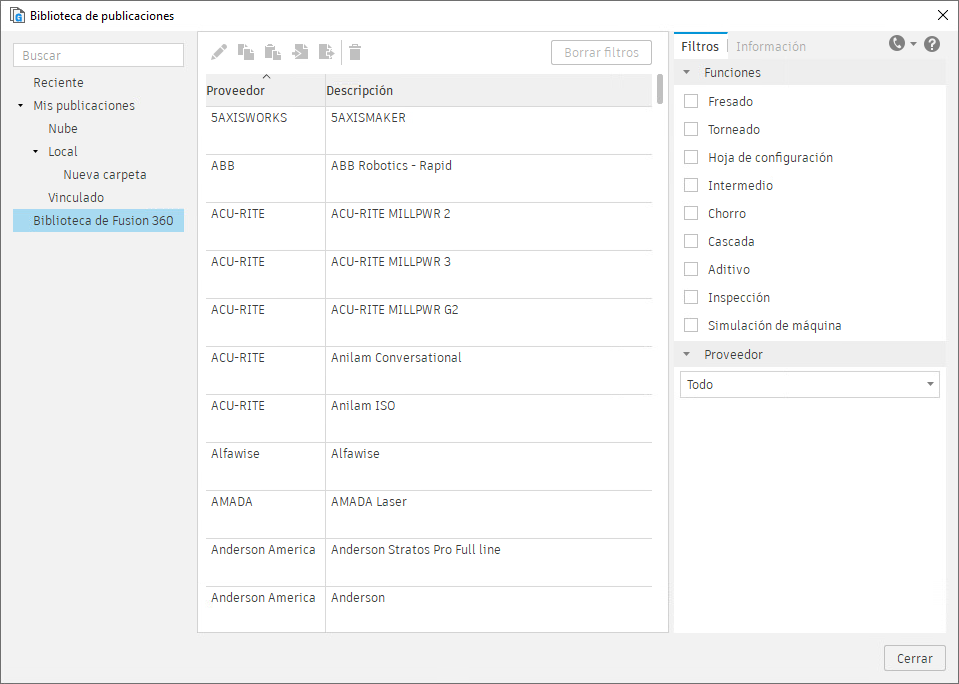Tick the Chorro checkbox
Image resolution: width=959 pixels, height=684 pixels.
pos(691,214)
